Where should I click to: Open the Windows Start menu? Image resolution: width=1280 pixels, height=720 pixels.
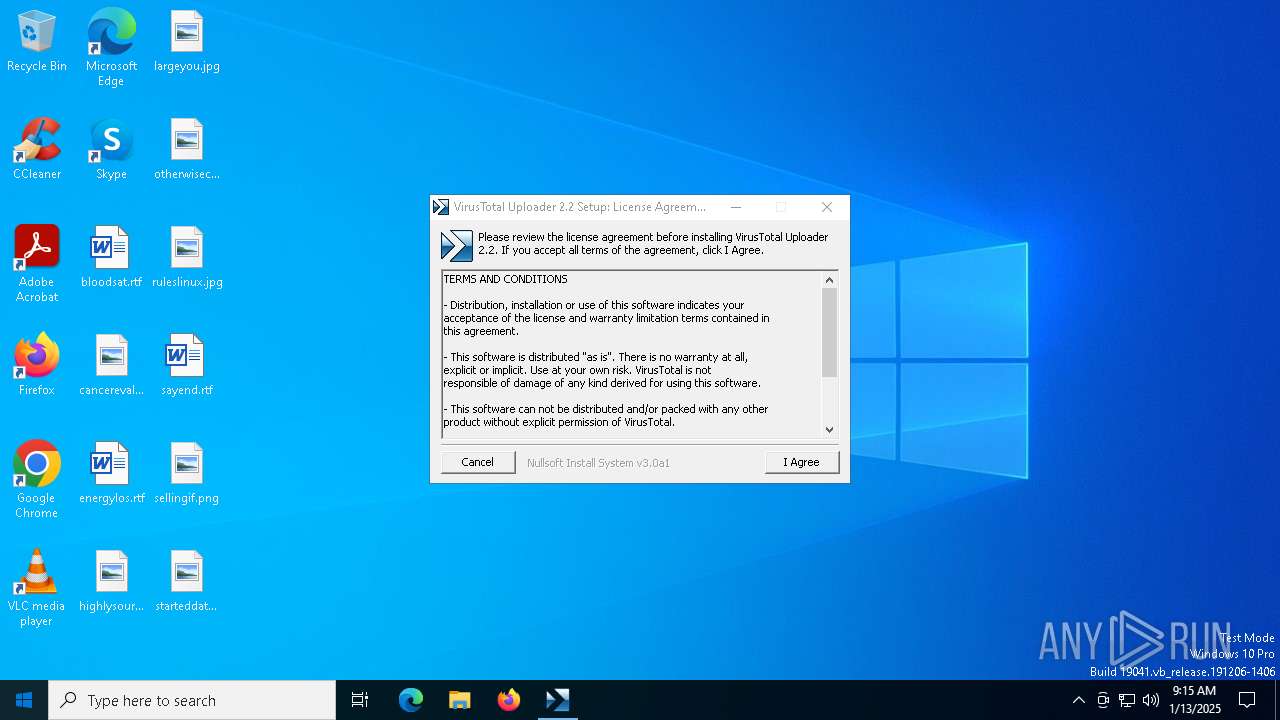pyautogui.click(x=24, y=700)
